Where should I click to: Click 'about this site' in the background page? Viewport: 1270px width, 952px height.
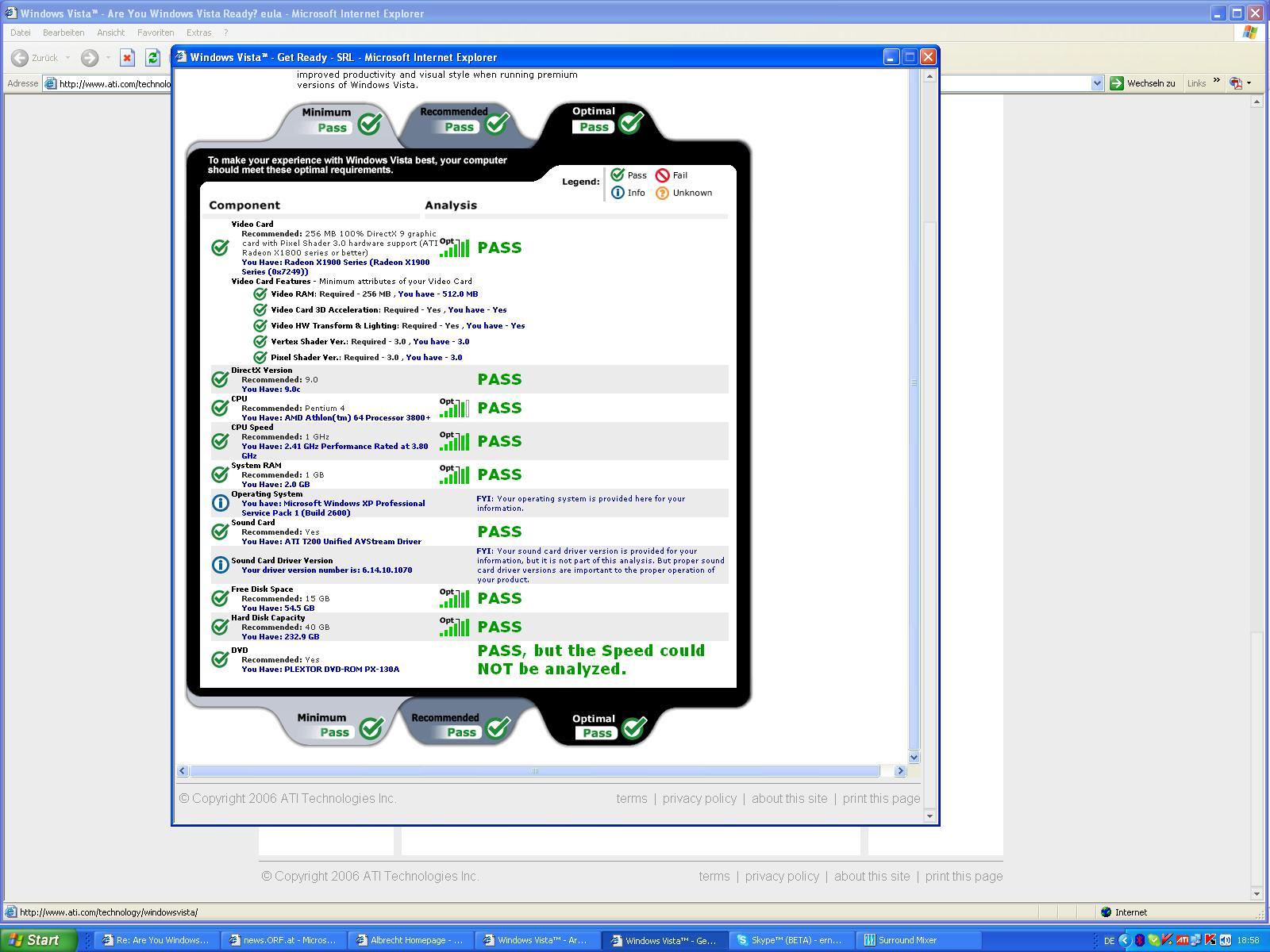point(872,876)
